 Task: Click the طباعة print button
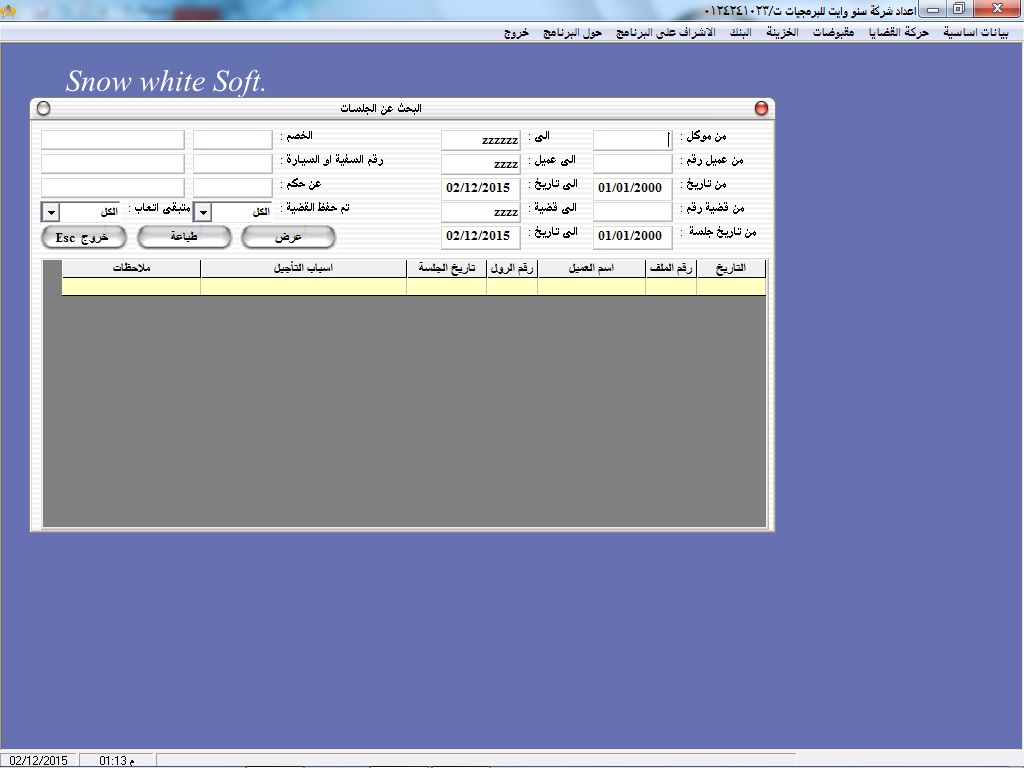tap(184, 237)
